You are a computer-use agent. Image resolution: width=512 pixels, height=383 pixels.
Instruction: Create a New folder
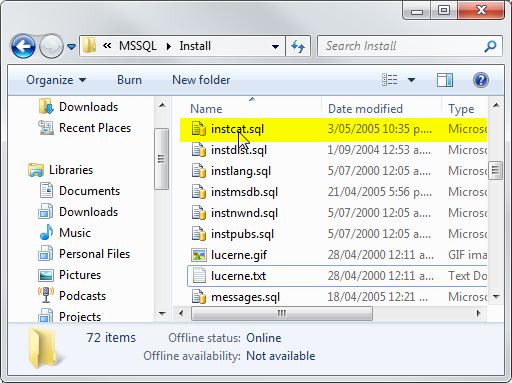tap(201, 80)
